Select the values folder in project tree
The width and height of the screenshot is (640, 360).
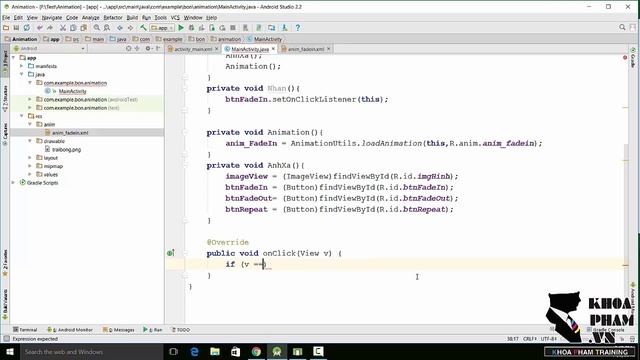[x=51, y=174]
